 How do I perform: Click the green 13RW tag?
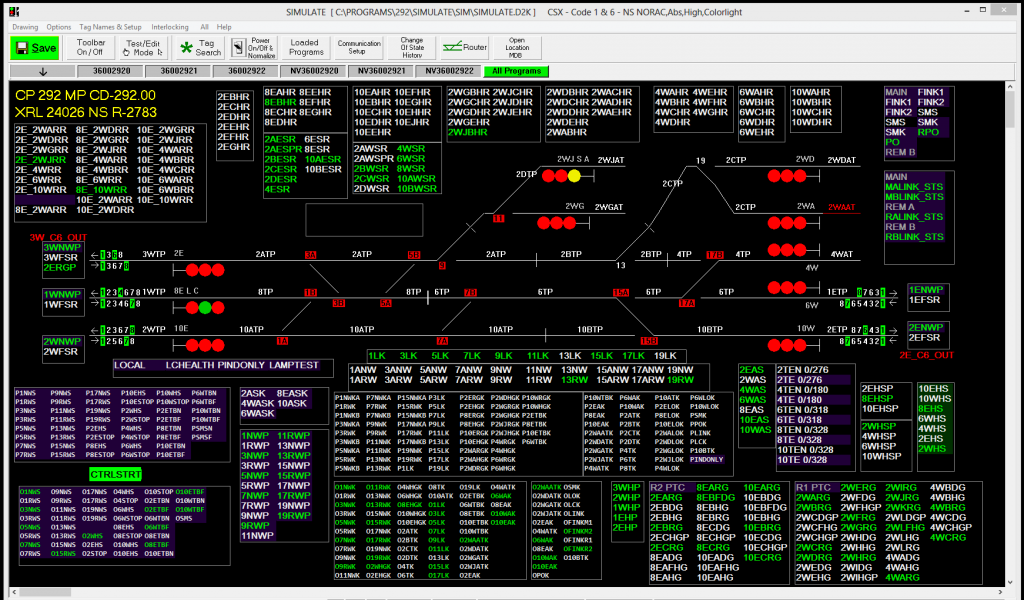coord(574,380)
